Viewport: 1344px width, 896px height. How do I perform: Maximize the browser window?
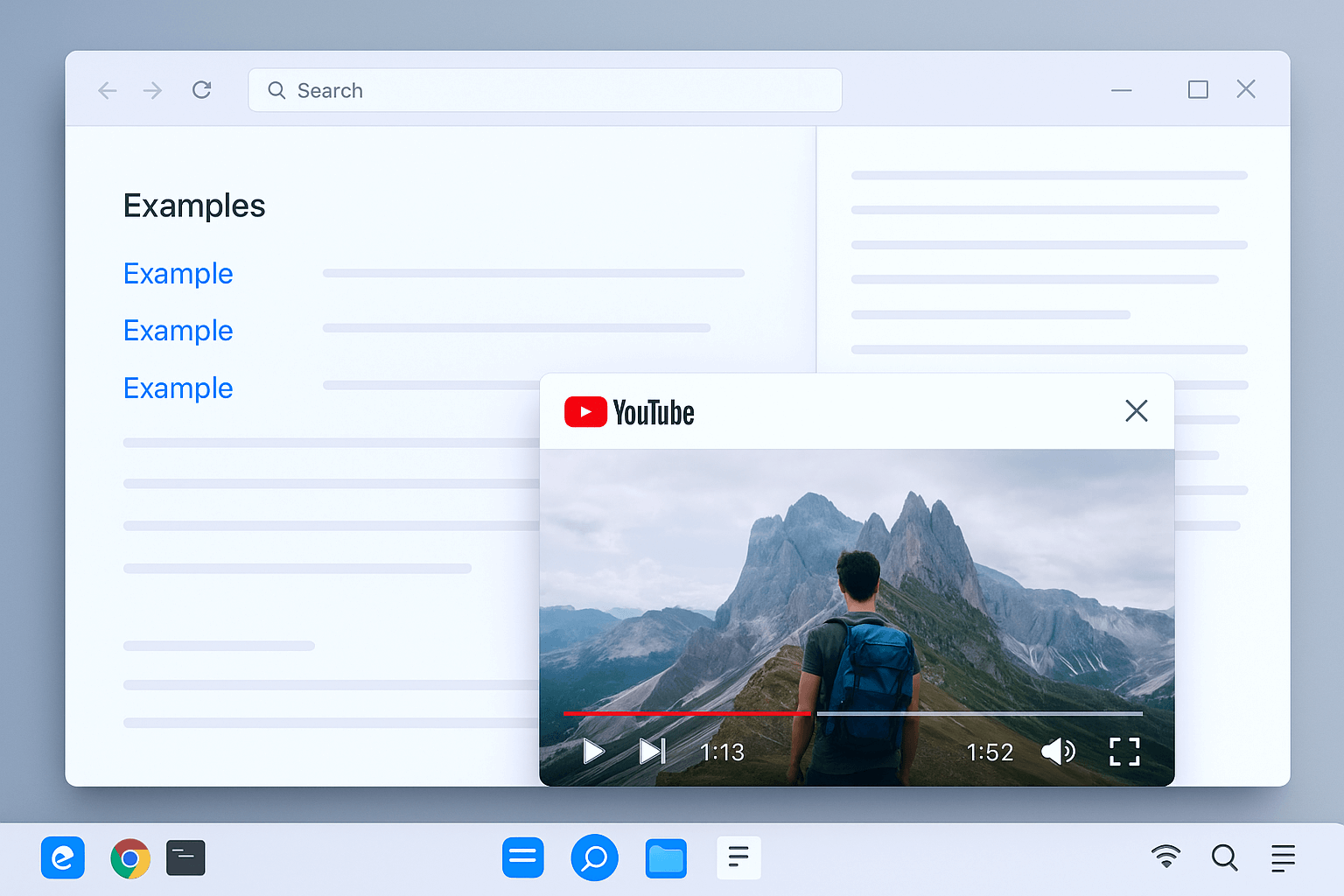(x=1198, y=89)
